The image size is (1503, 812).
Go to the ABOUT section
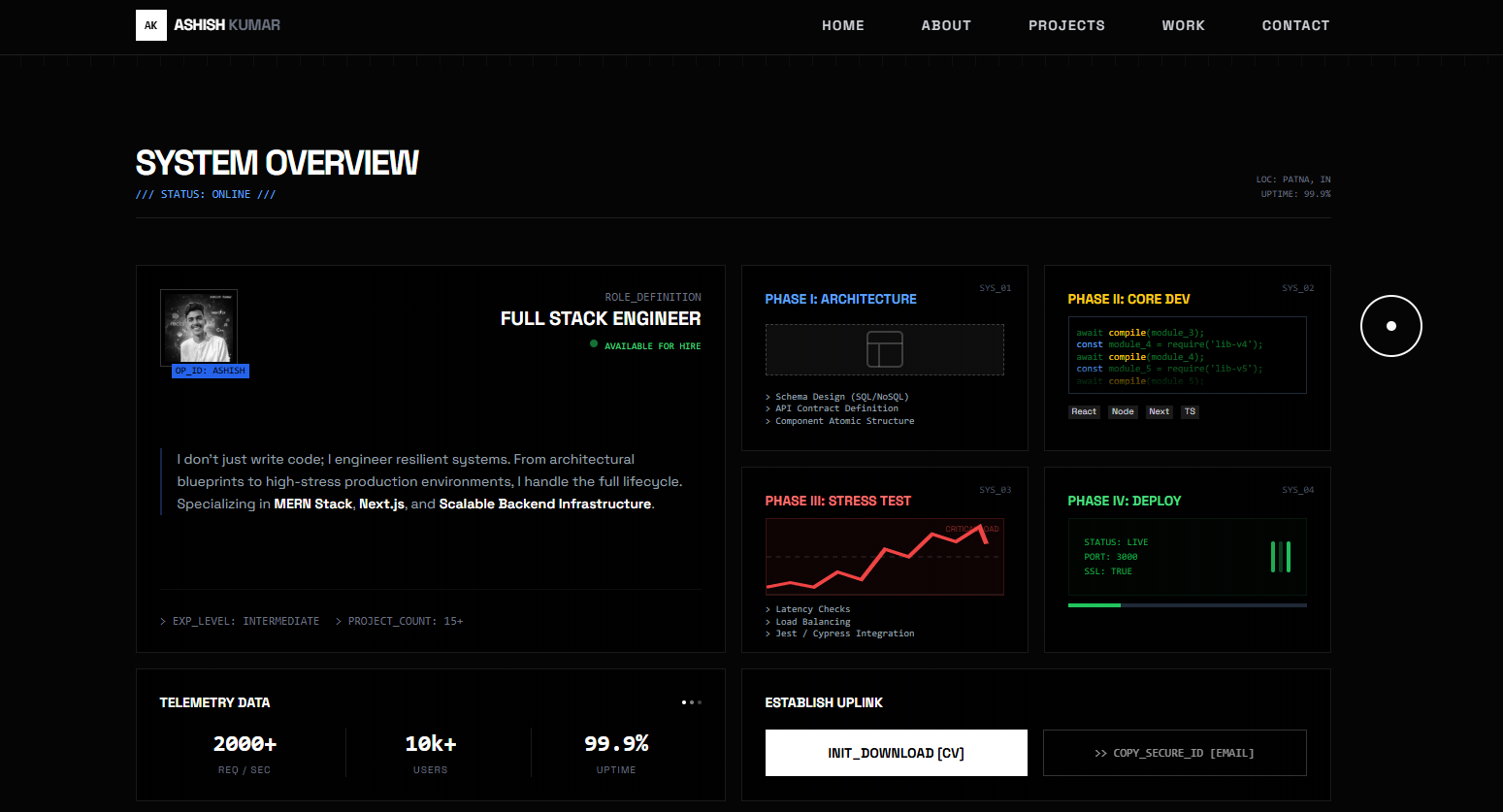946,25
